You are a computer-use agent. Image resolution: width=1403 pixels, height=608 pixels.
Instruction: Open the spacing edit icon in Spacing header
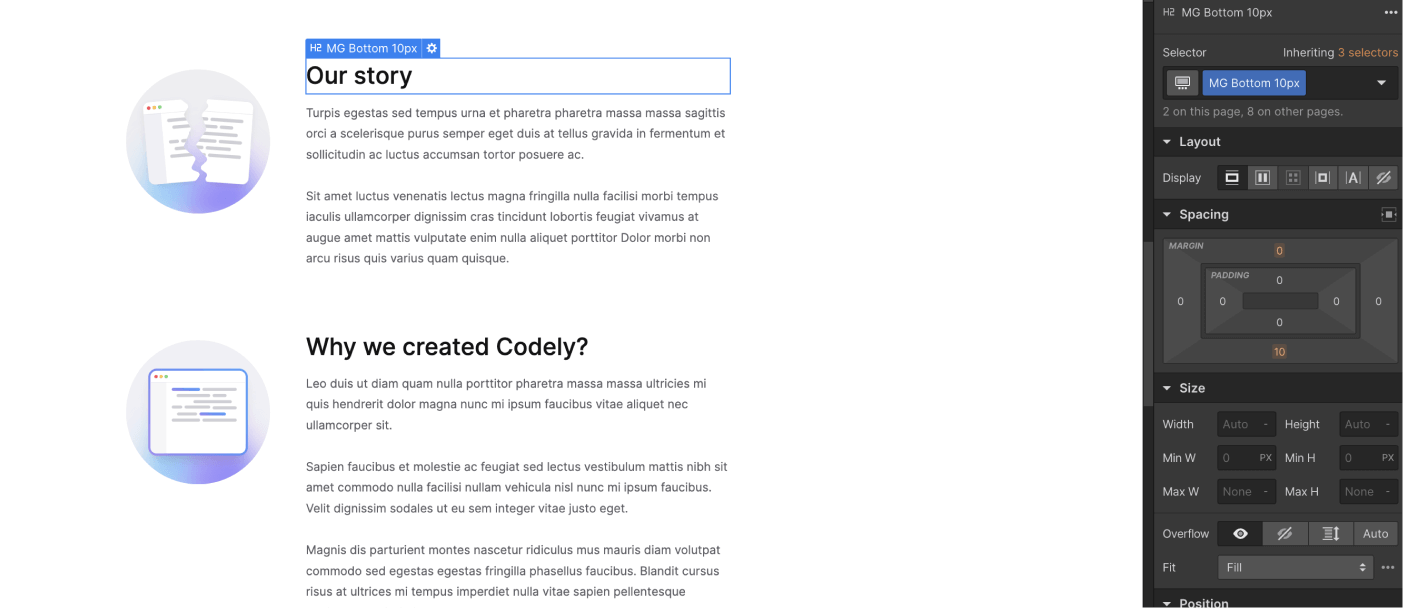tap(1388, 214)
